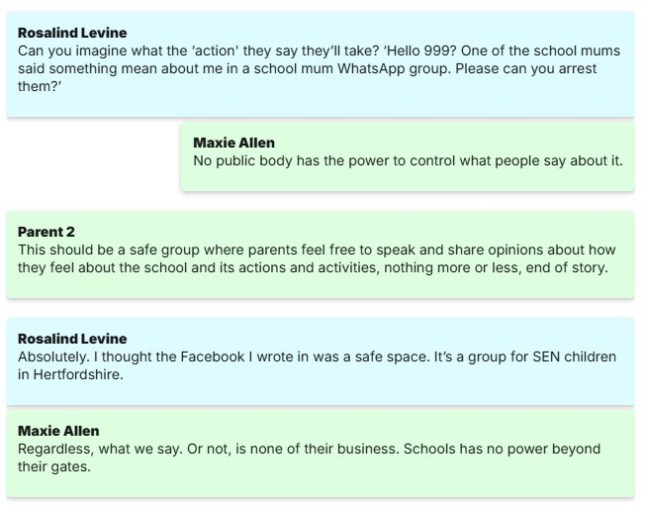Click Rosalind Levine's name on the first message
Viewport: 645px width, 508px height.
[x=72, y=33]
